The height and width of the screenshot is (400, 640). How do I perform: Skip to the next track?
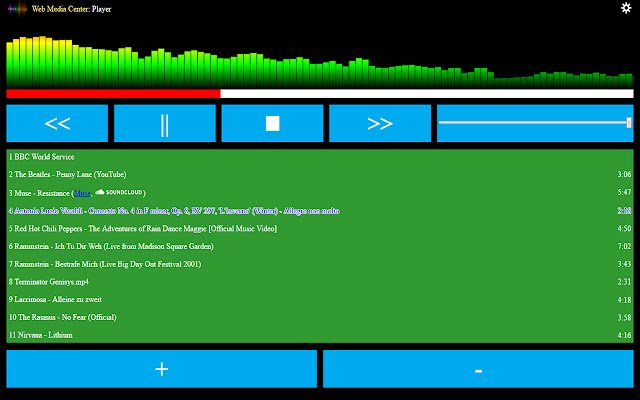380,123
